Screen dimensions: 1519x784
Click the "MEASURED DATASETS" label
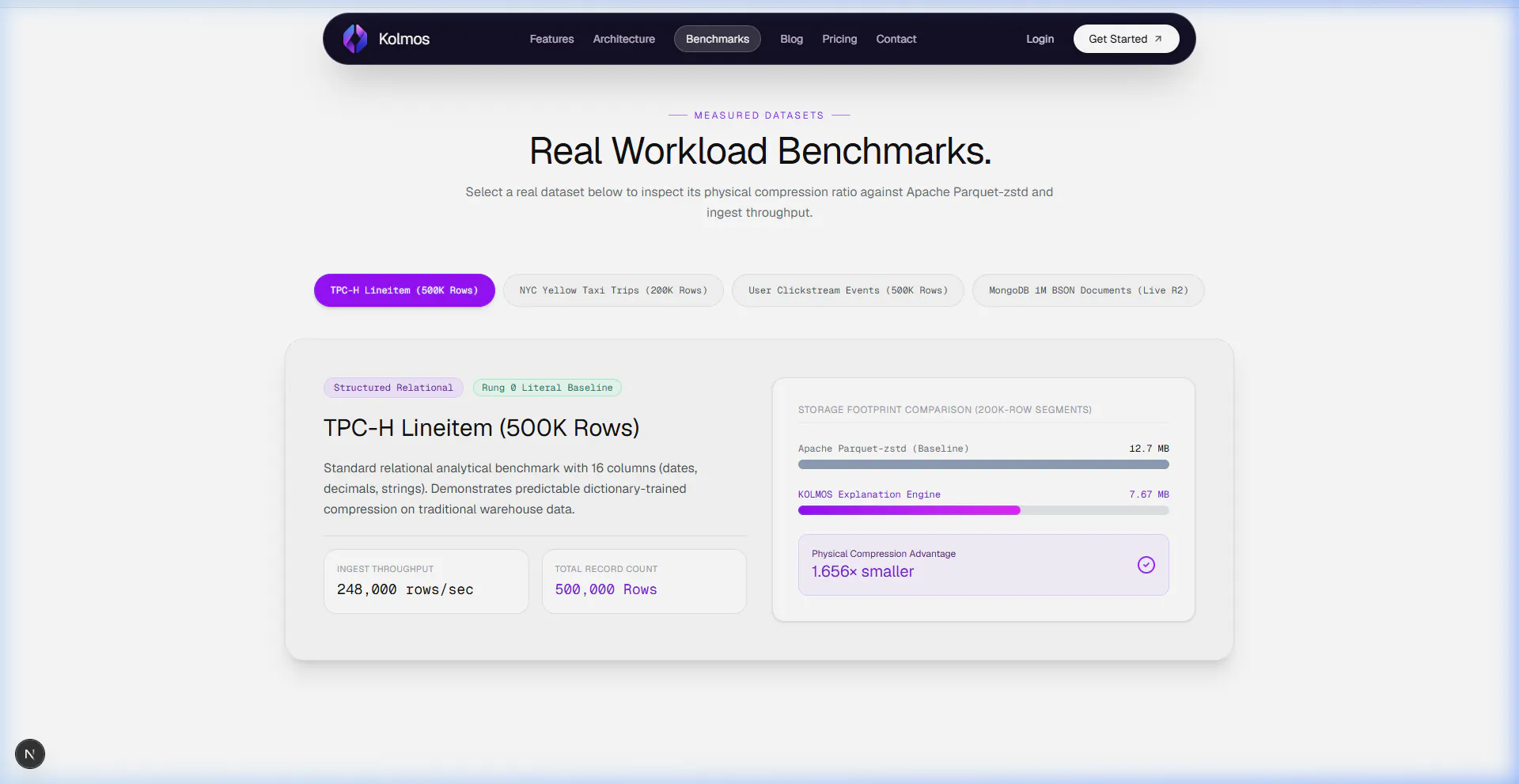pos(759,116)
